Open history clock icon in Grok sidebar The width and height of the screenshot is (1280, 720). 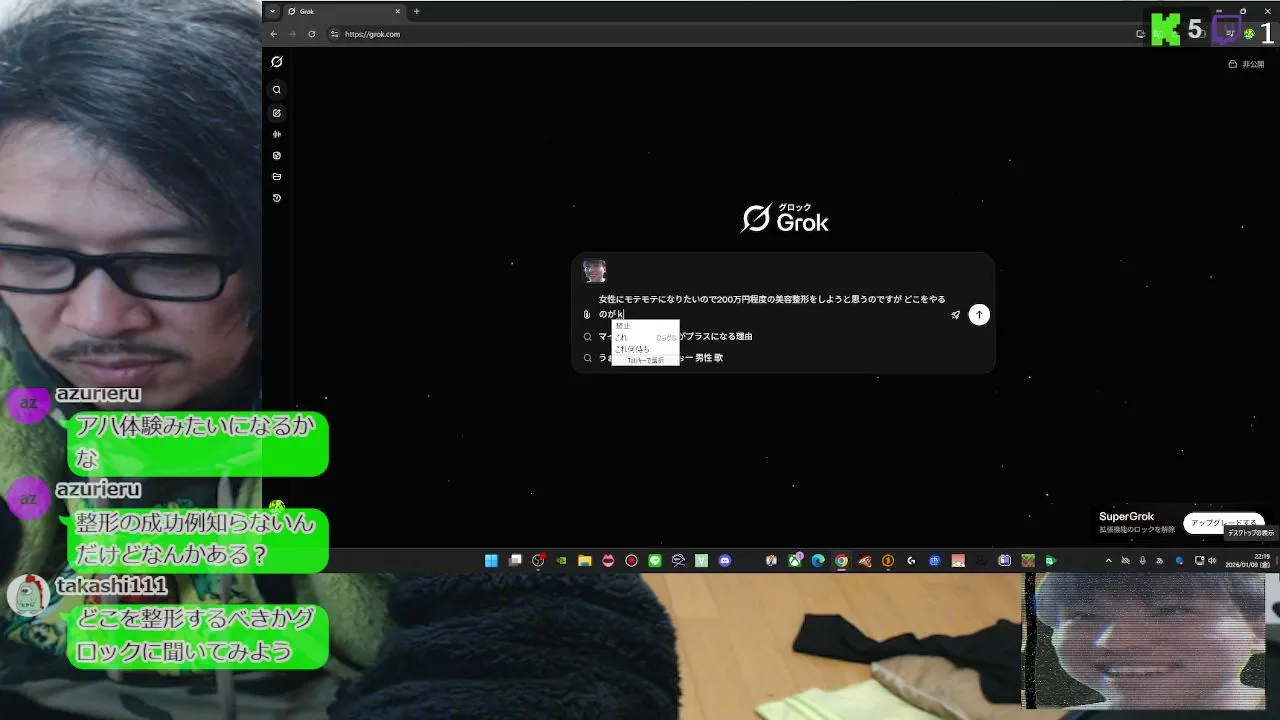tap(277, 198)
